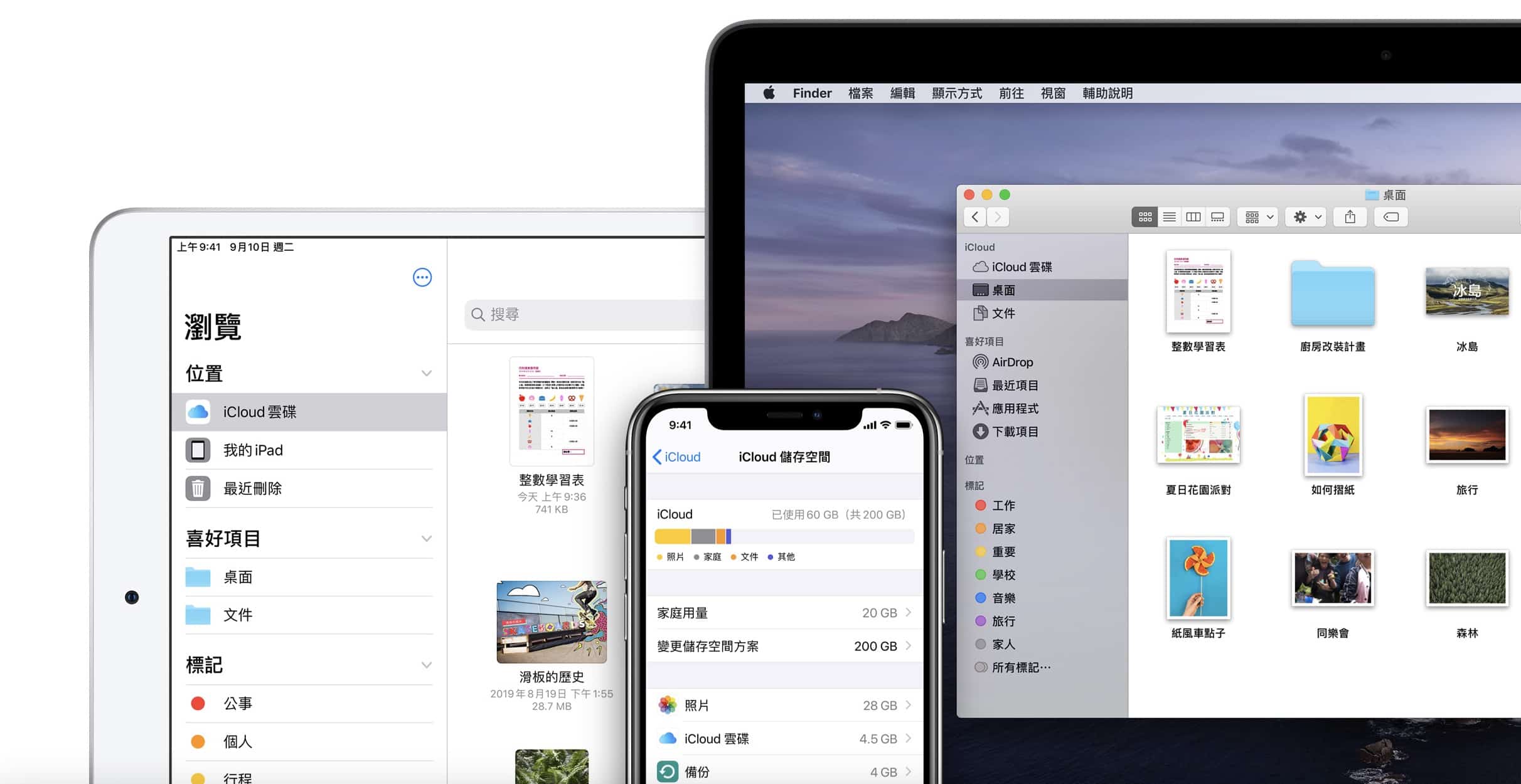Select iCloud 雲碟 in iPad sidebar
This screenshot has width=1521, height=784.
[309, 412]
